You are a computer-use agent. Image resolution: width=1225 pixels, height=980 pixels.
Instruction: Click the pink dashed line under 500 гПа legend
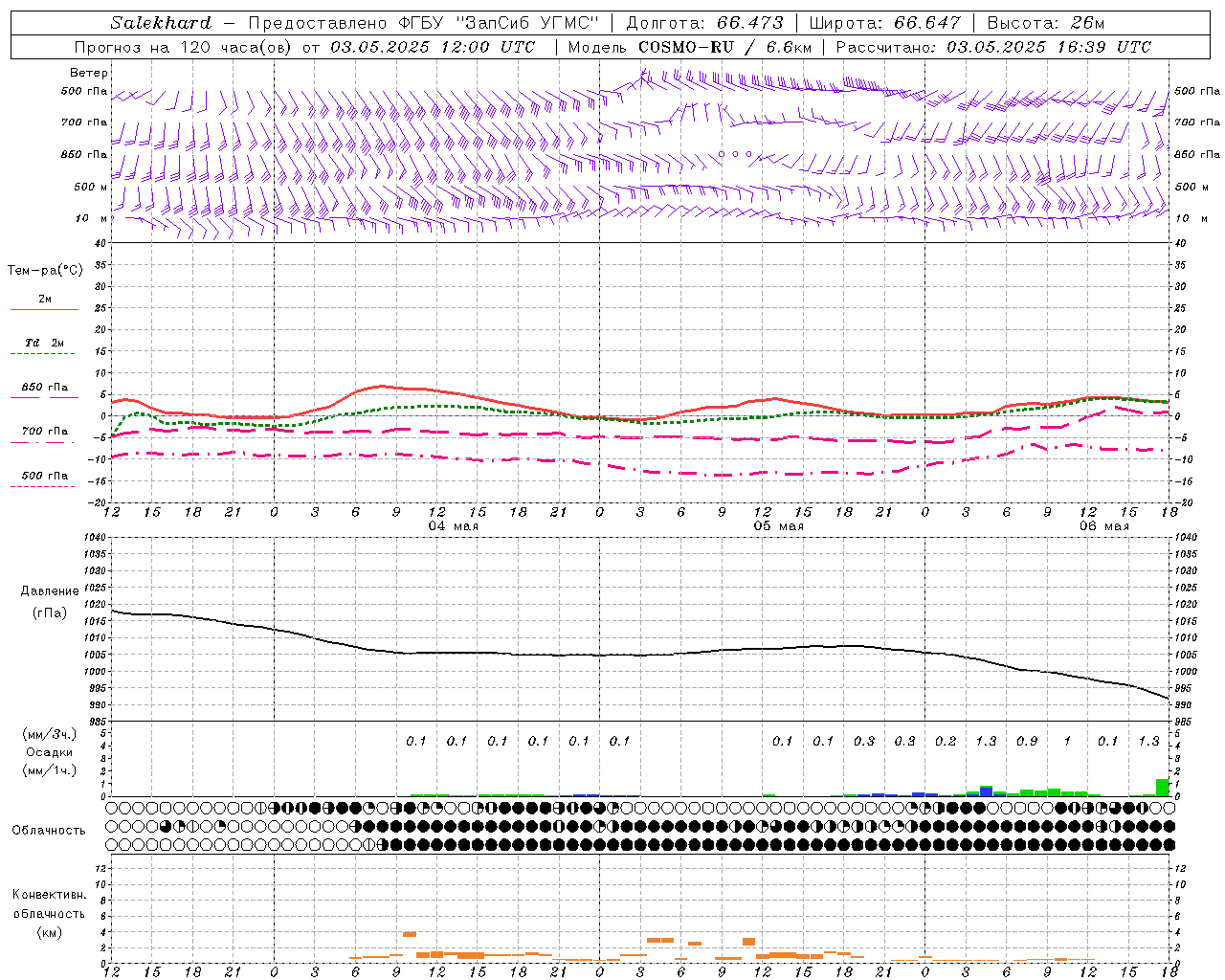click(x=42, y=487)
